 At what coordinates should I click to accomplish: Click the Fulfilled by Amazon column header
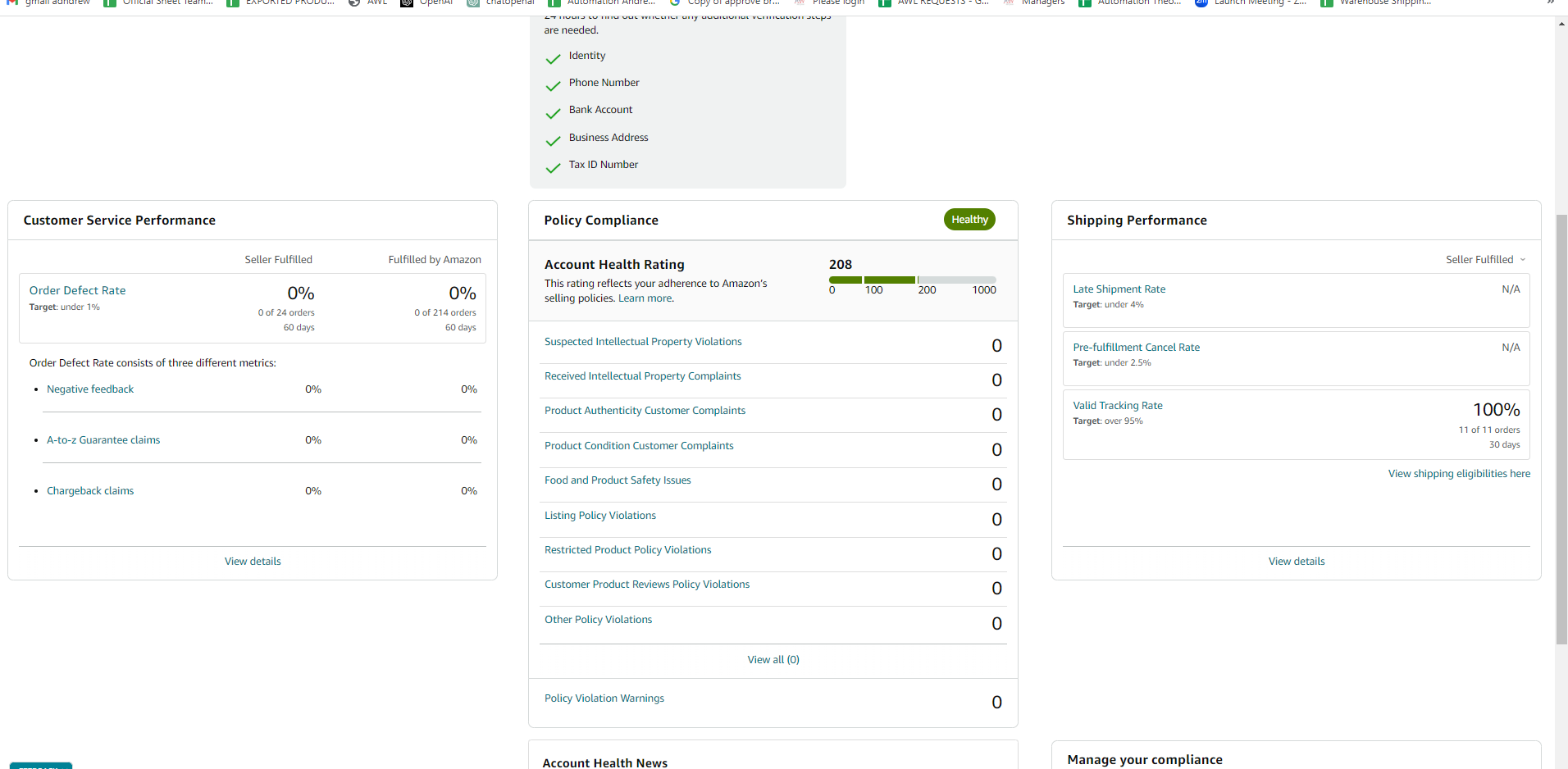(x=435, y=260)
